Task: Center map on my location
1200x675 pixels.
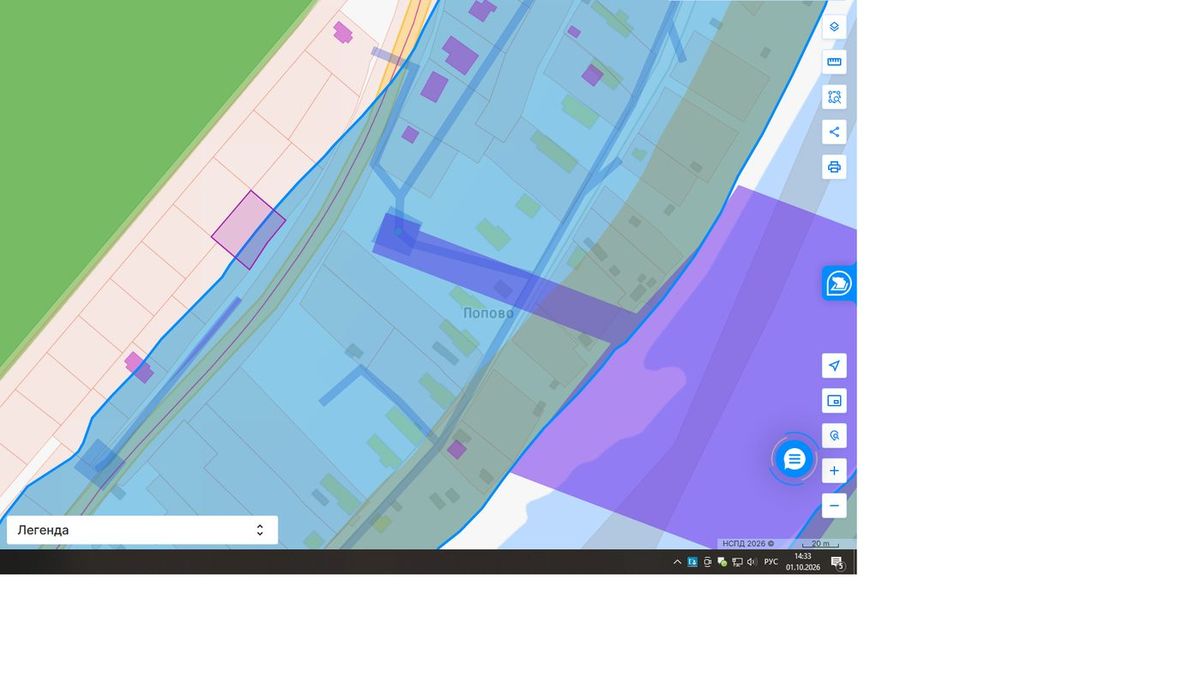Action: pos(834,366)
